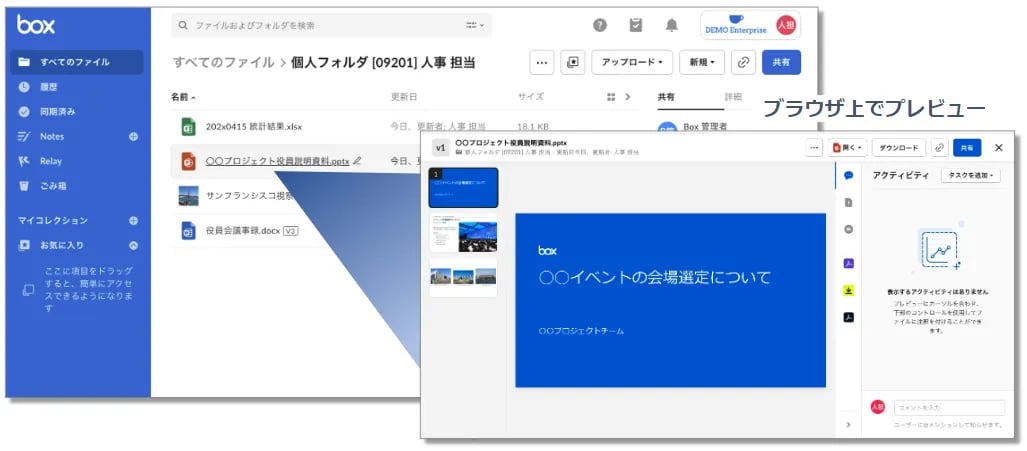Add a new collection with マイコレクション plus icon
Image resolution: width=1027 pixels, height=451 pixels.
tap(134, 221)
